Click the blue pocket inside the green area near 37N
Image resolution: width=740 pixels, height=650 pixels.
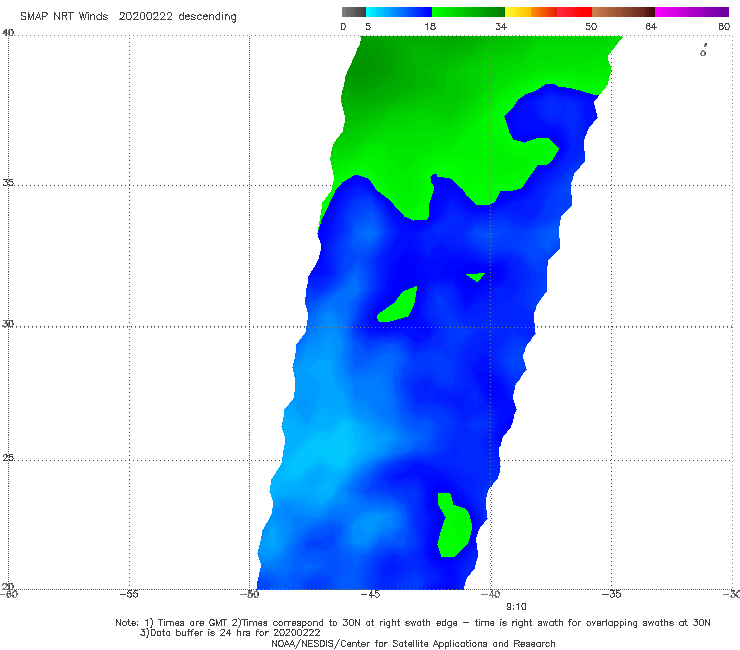[x=552, y=113]
